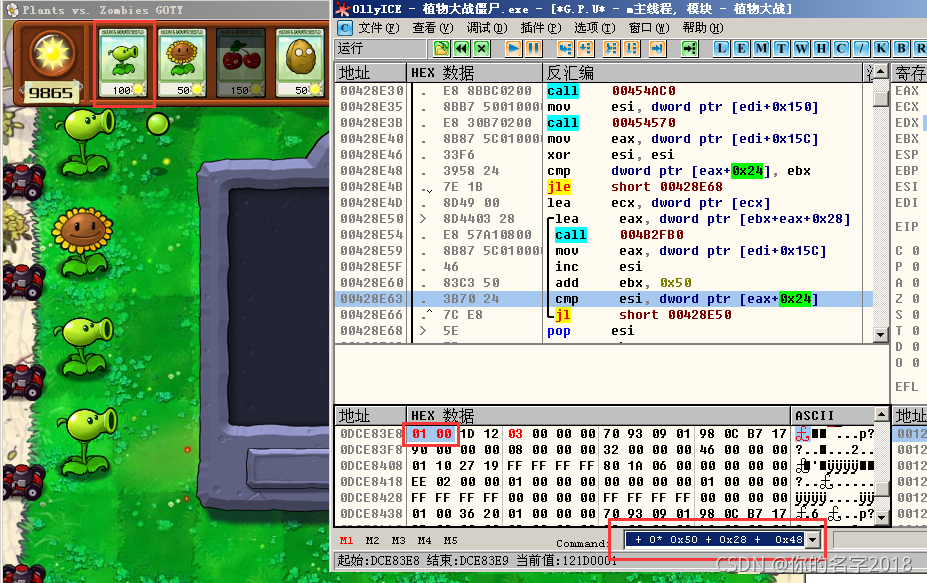This screenshot has height=583, width=927.
Task: Open a file with the toolbar Open icon
Action: click(x=441, y=48)
